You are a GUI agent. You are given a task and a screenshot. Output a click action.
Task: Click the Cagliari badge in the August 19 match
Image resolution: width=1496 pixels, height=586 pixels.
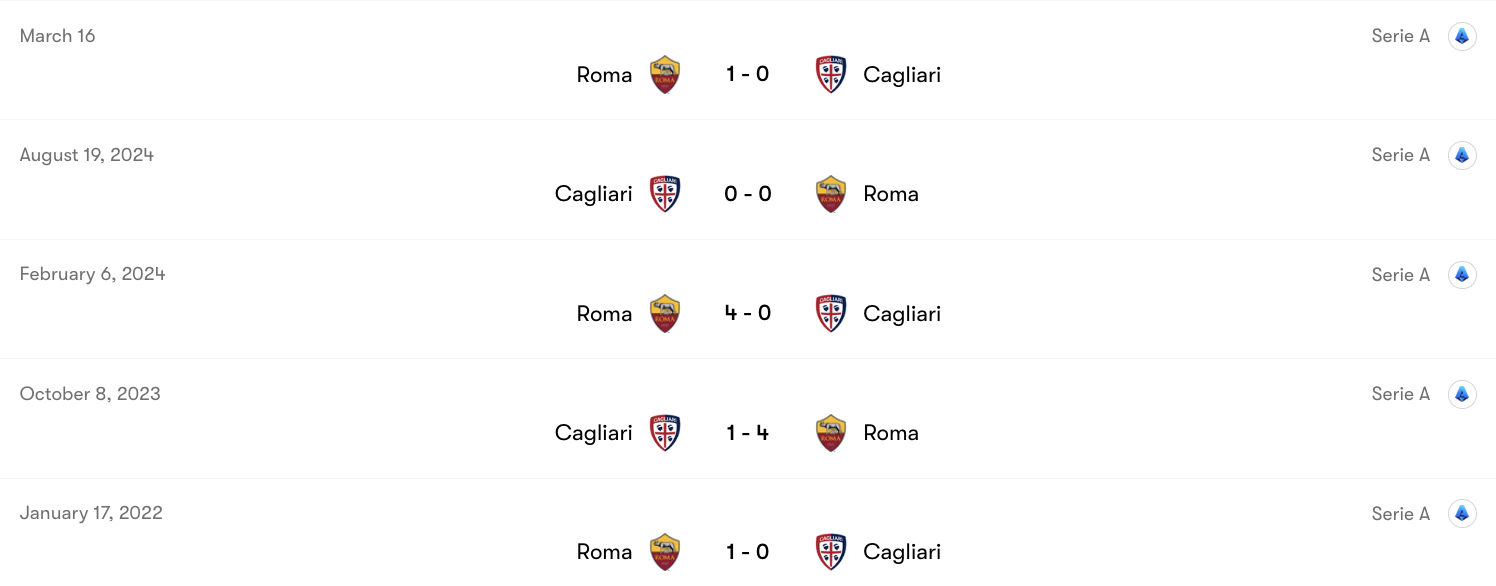(x=664, y=192)
